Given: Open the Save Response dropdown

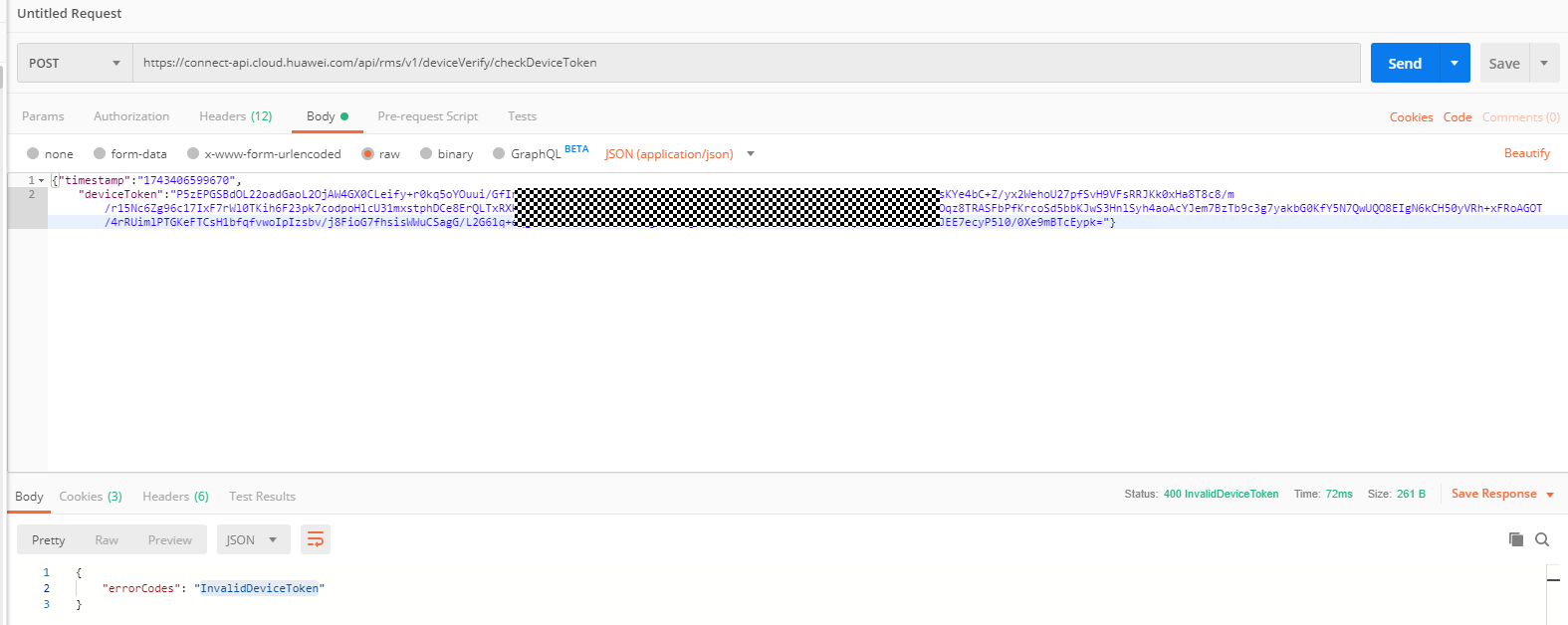Looking at the screenshot, I should tap(1501, 494).
